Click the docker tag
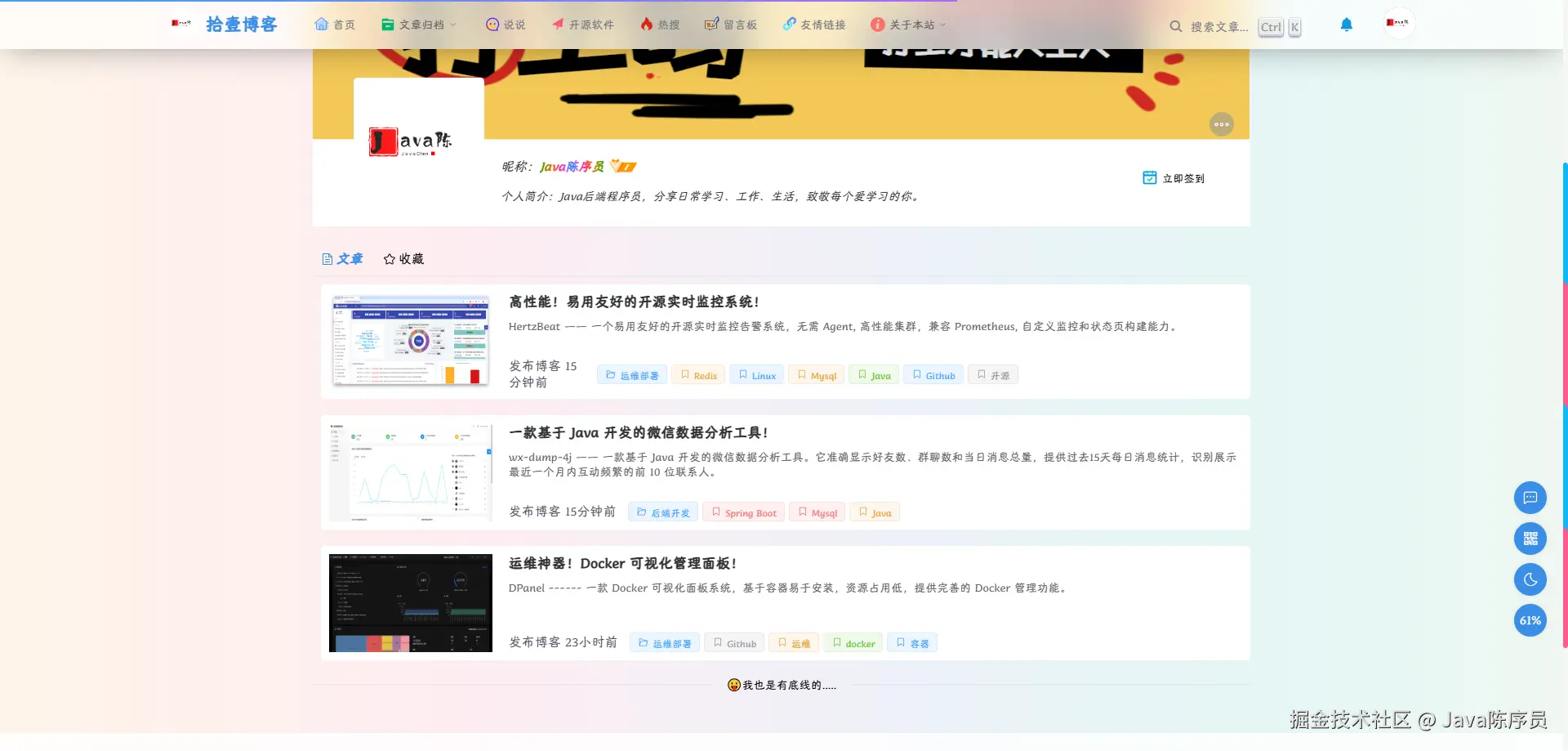This screenshot has height=751, width=1568. pyautogui.click(x=853, y=643)
